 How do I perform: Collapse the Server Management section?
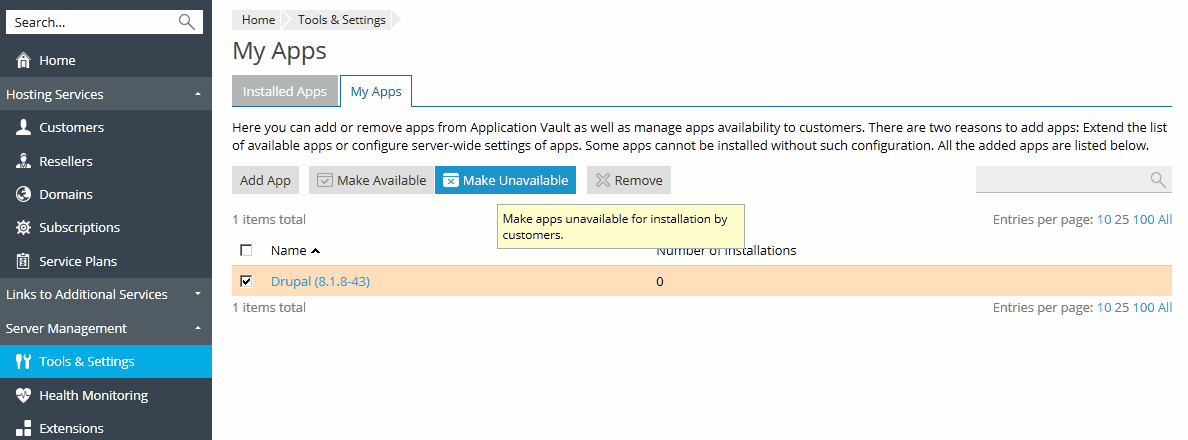[198, 328]
